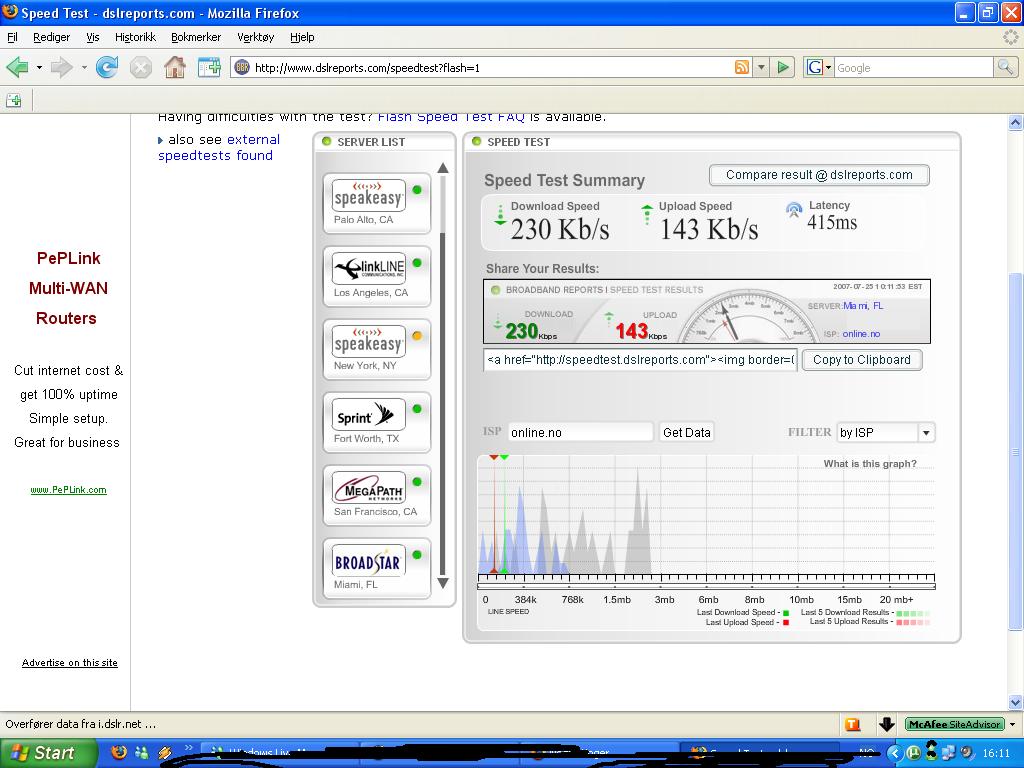The height and width of the screenshot is (768, 1024).
Task: Visit the www.PePLink.com link
Action: point(69,490)
